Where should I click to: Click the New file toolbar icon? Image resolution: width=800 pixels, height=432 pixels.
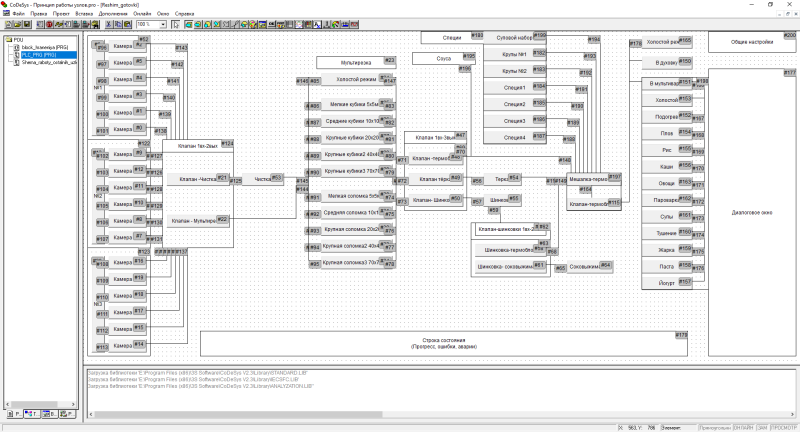6,23
